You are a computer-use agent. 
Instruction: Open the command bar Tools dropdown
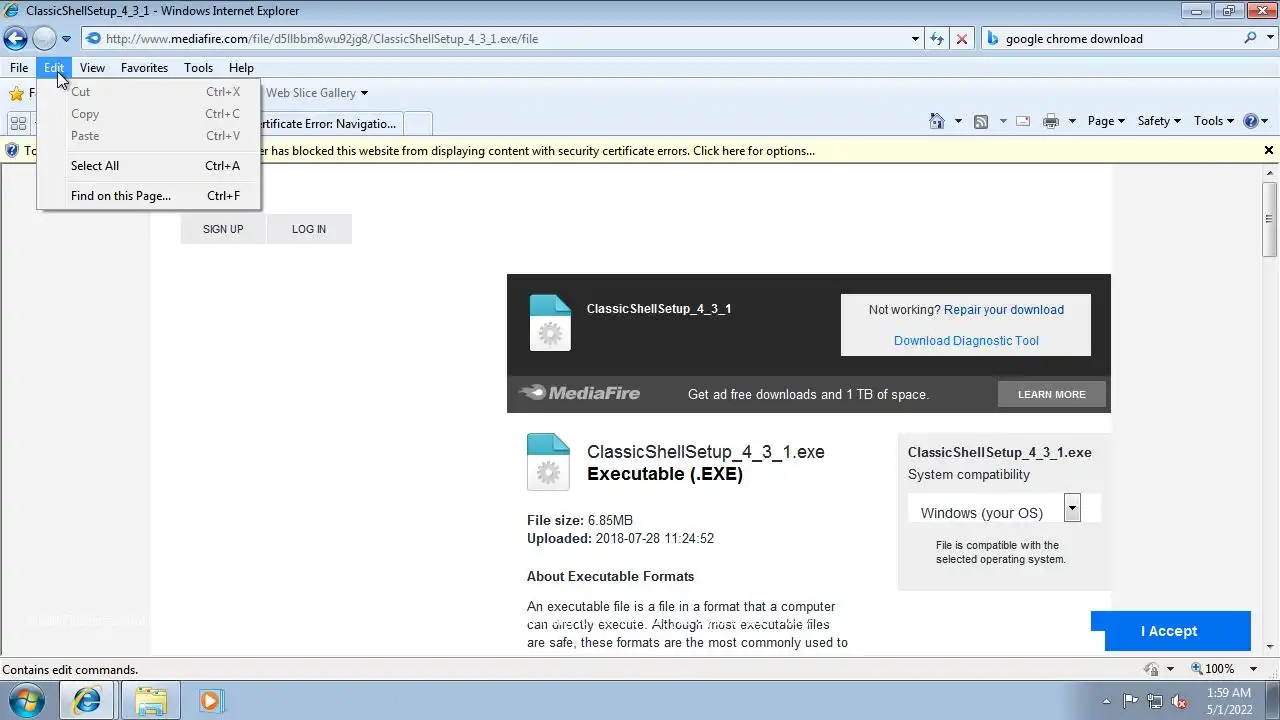pyautogui.click(x=1214, y=121)
